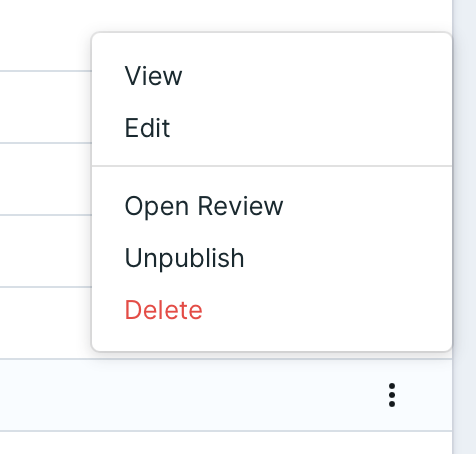476x454 pixels.
Task: Choose Edit in the context menu
Action: click(x=272, y=128)
